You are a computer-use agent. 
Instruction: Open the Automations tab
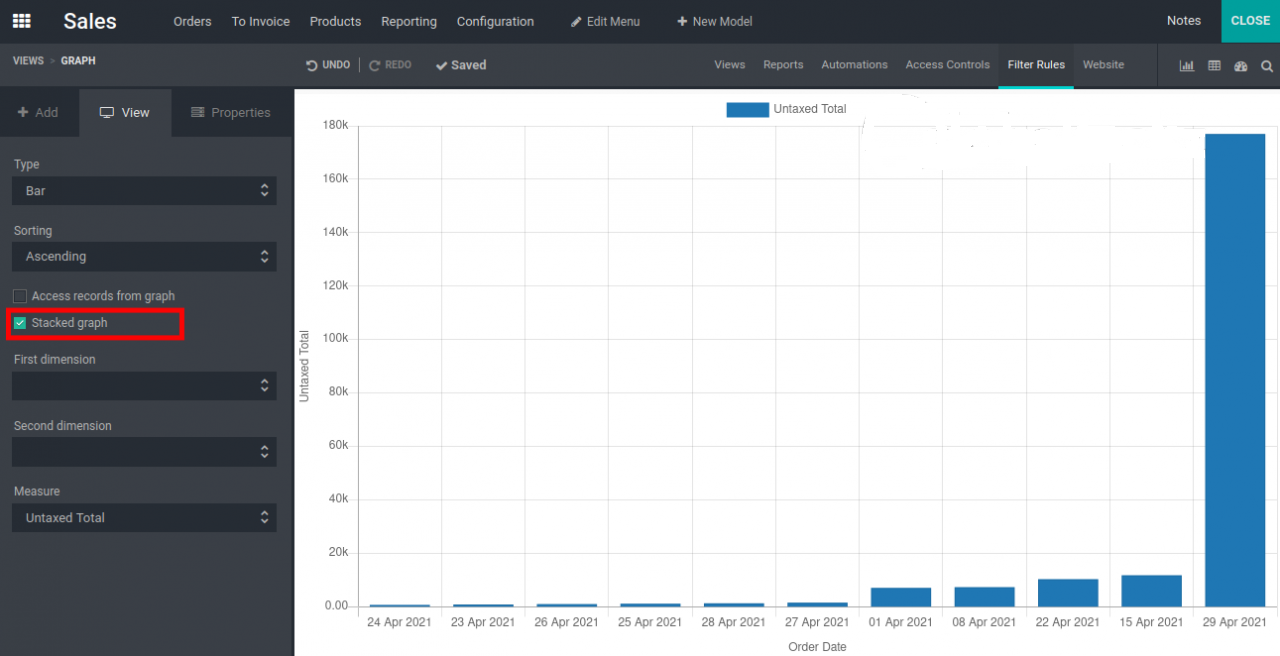tap(854, 65)
